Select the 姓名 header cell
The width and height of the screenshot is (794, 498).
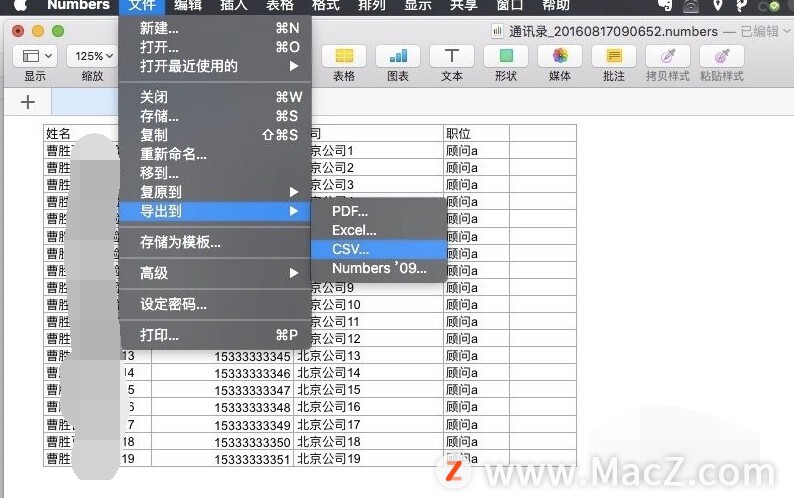point(81,133)
